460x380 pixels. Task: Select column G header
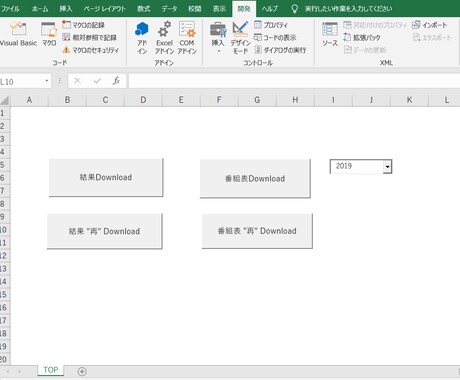click(257, 100)
